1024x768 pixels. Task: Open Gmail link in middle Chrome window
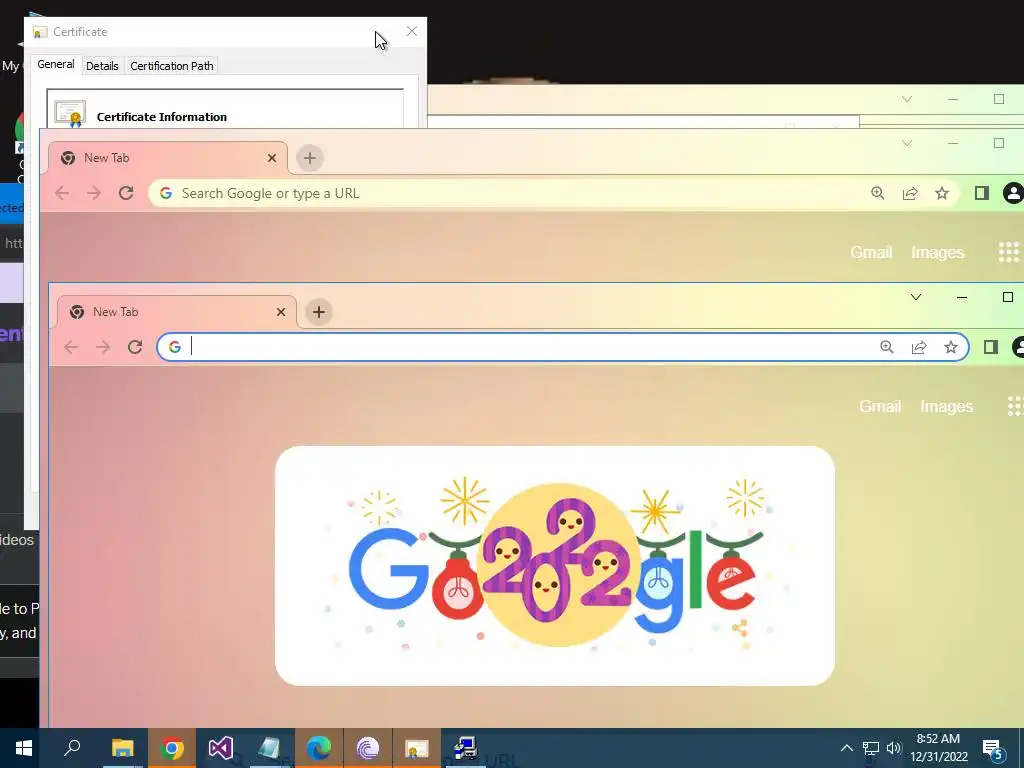pos(871,252)
